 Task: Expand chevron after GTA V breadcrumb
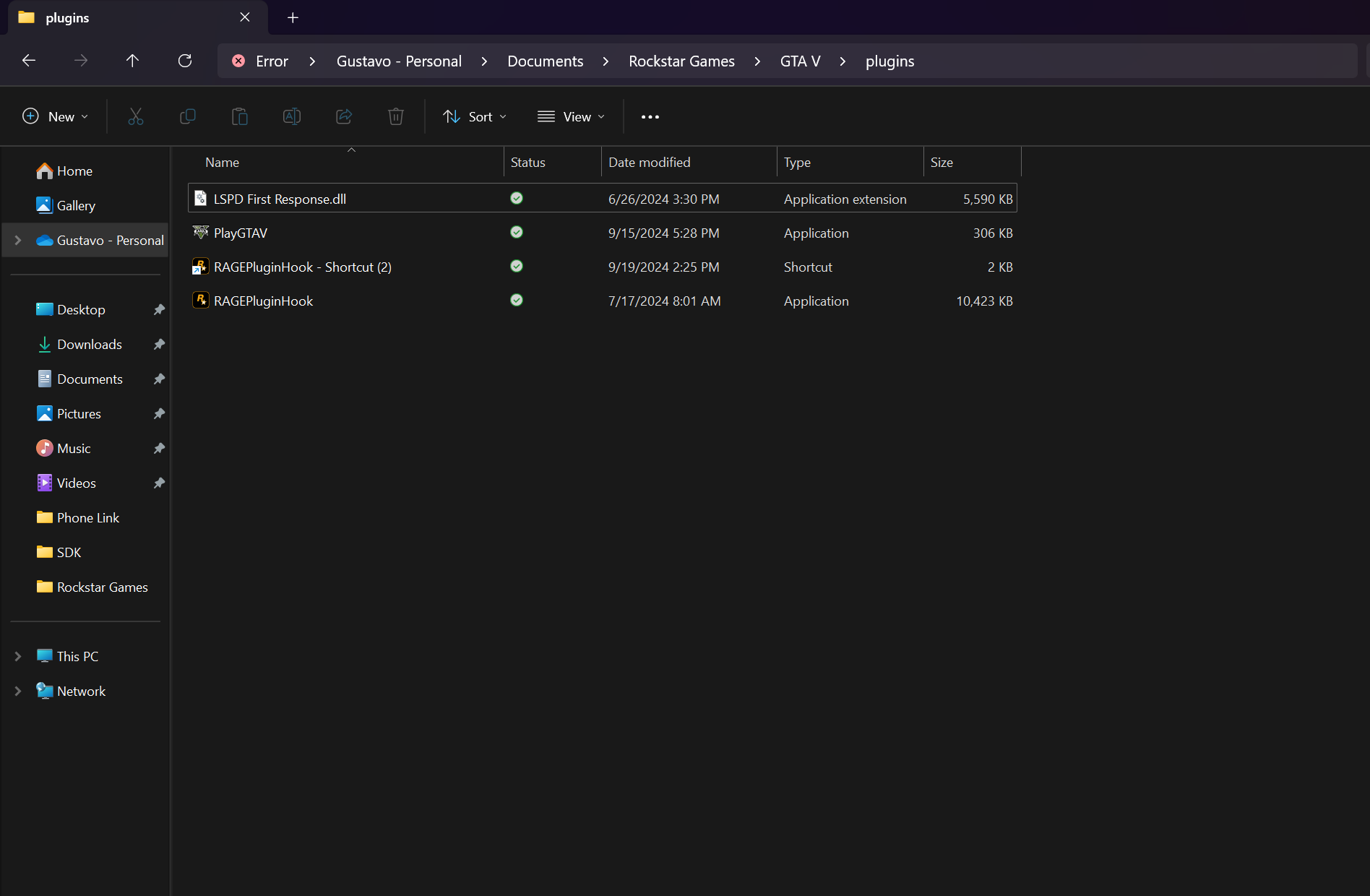coord(843,61)
